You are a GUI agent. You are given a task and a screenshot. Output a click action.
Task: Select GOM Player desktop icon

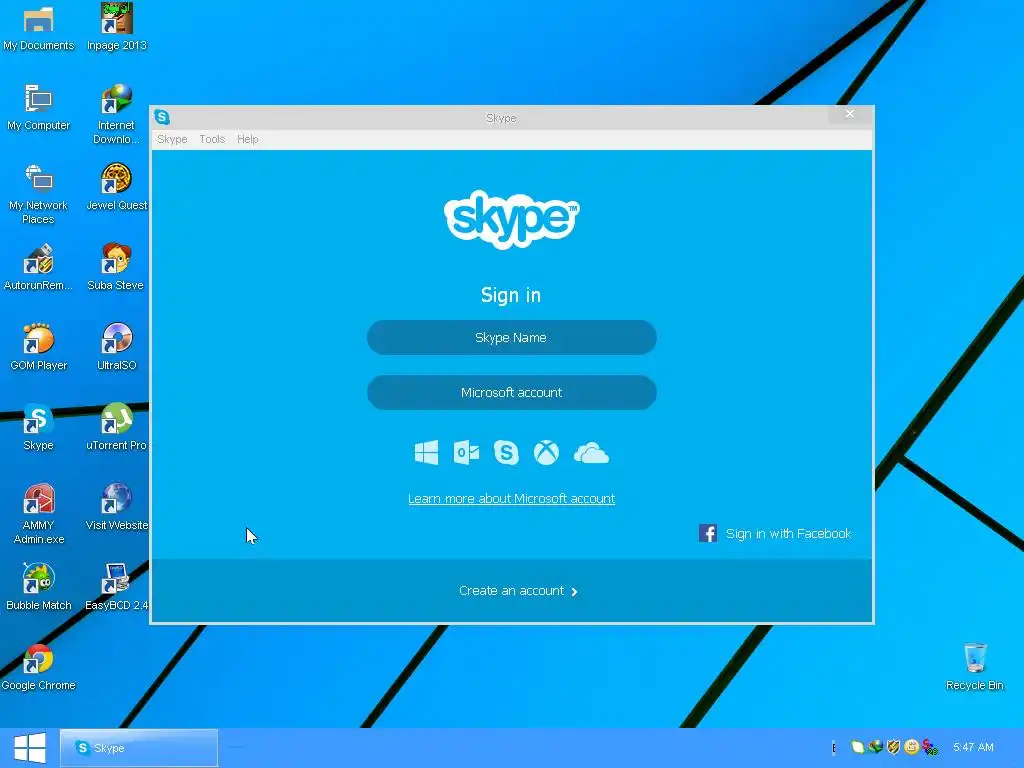point(38,348)
